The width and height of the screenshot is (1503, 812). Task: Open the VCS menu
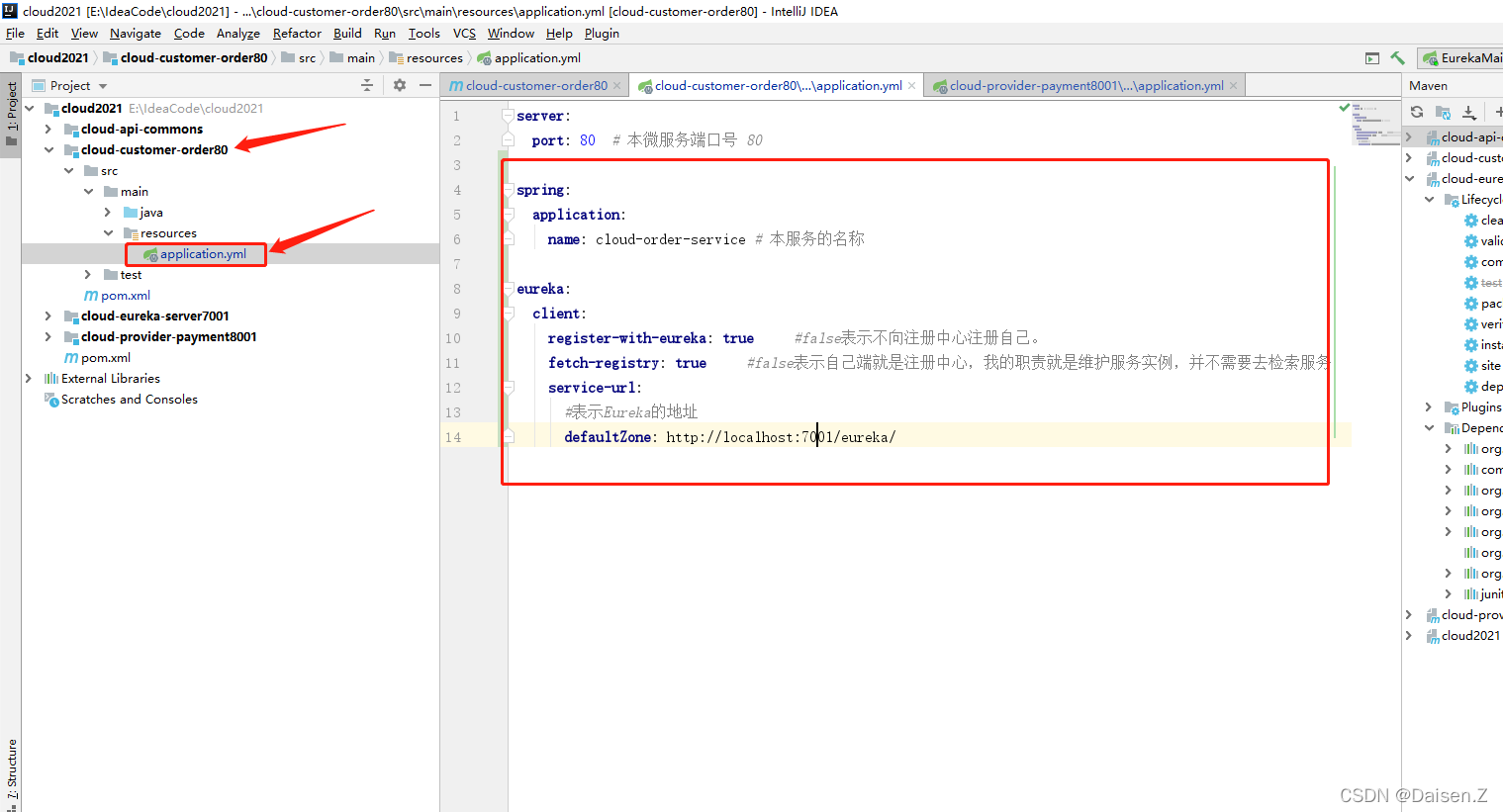464,33
